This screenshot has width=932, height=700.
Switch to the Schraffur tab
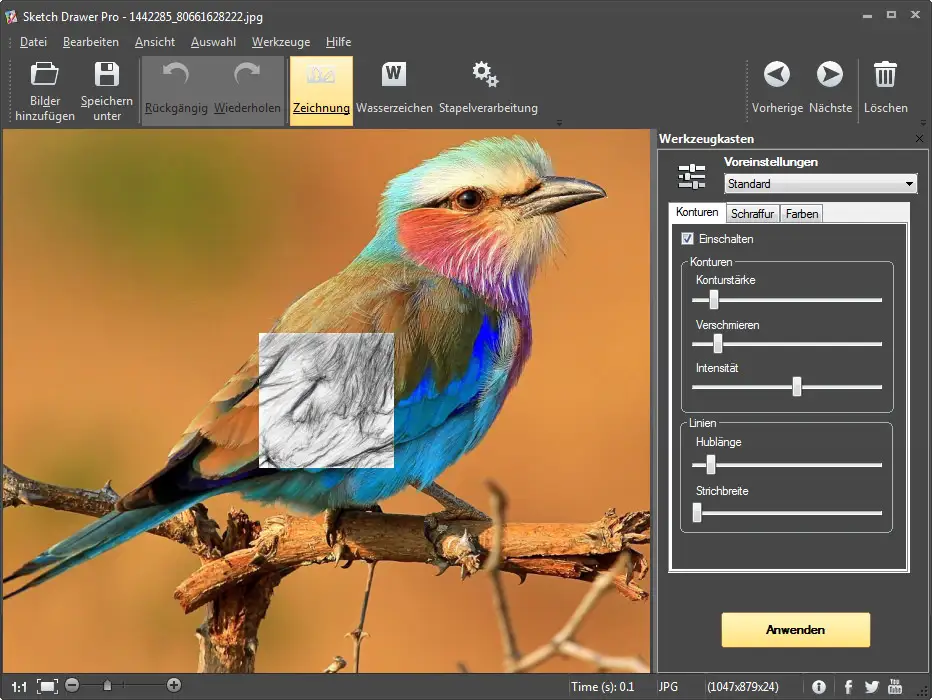click(752, 213)
